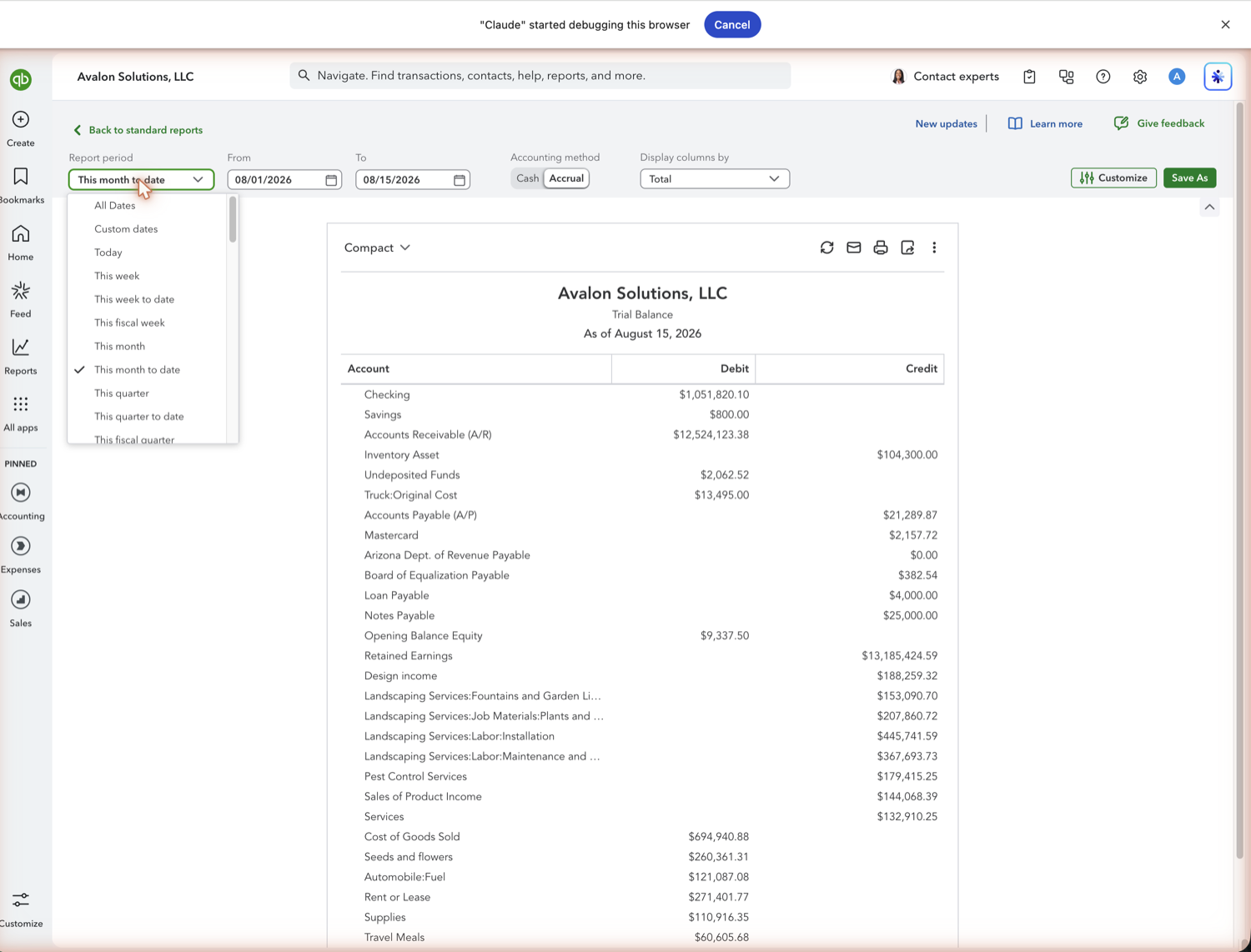Collapse the report filter panel chevron

pyautogui.click(x=1209, y=207)
